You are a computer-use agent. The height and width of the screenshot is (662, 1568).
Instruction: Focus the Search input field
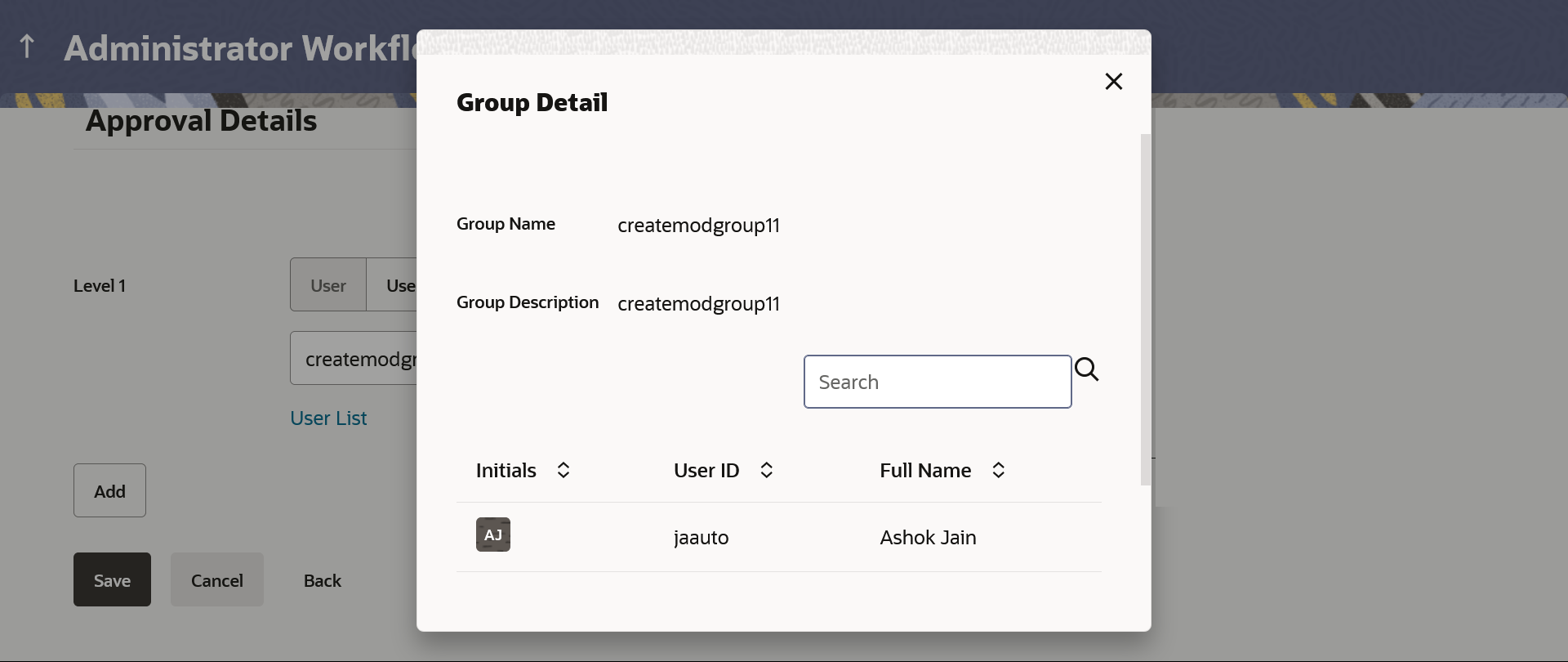[937, 382]
